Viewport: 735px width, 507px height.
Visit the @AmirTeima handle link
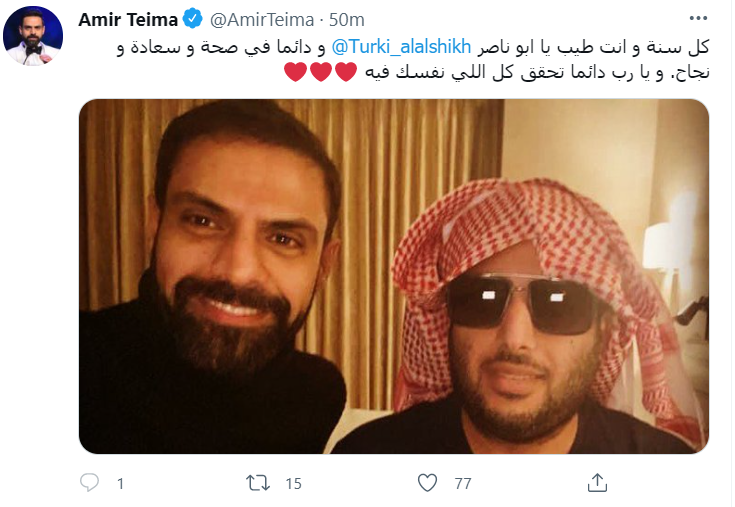250,21
